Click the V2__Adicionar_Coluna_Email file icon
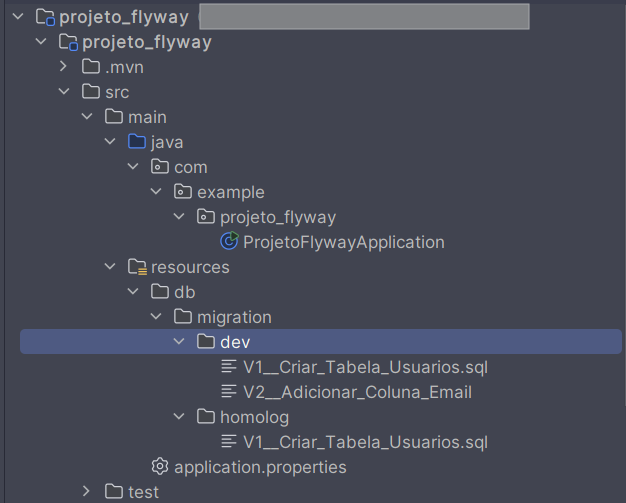626x503 pixels. [x=229, y=391]
